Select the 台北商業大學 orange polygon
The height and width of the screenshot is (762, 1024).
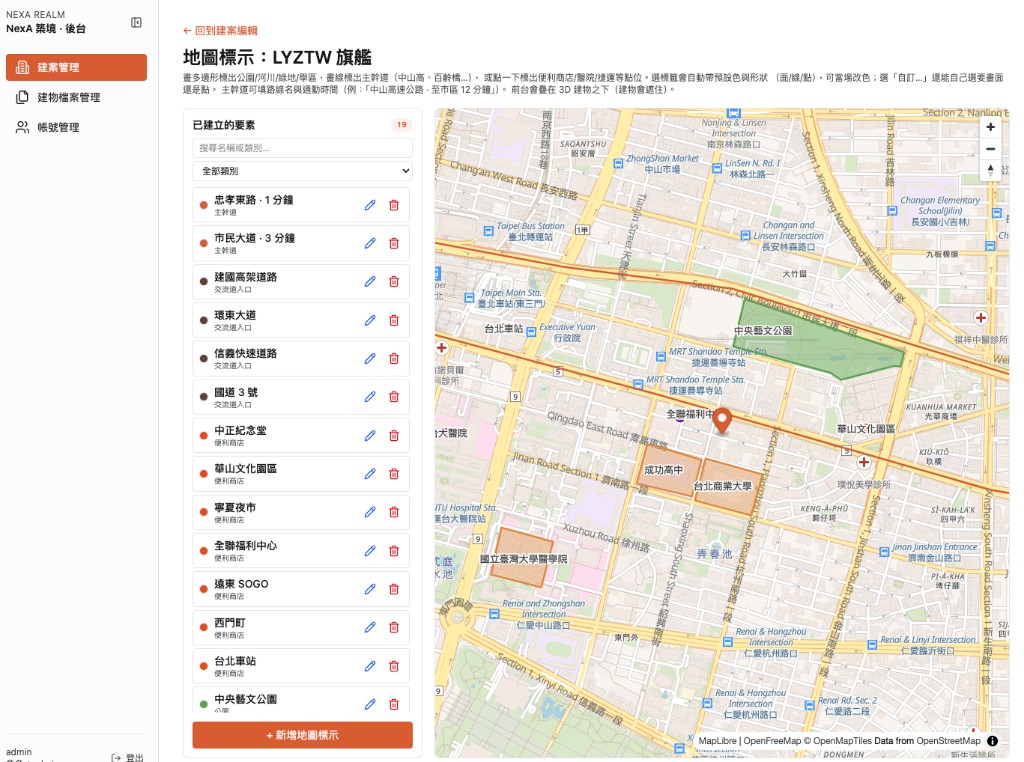(x=728, y=486)
